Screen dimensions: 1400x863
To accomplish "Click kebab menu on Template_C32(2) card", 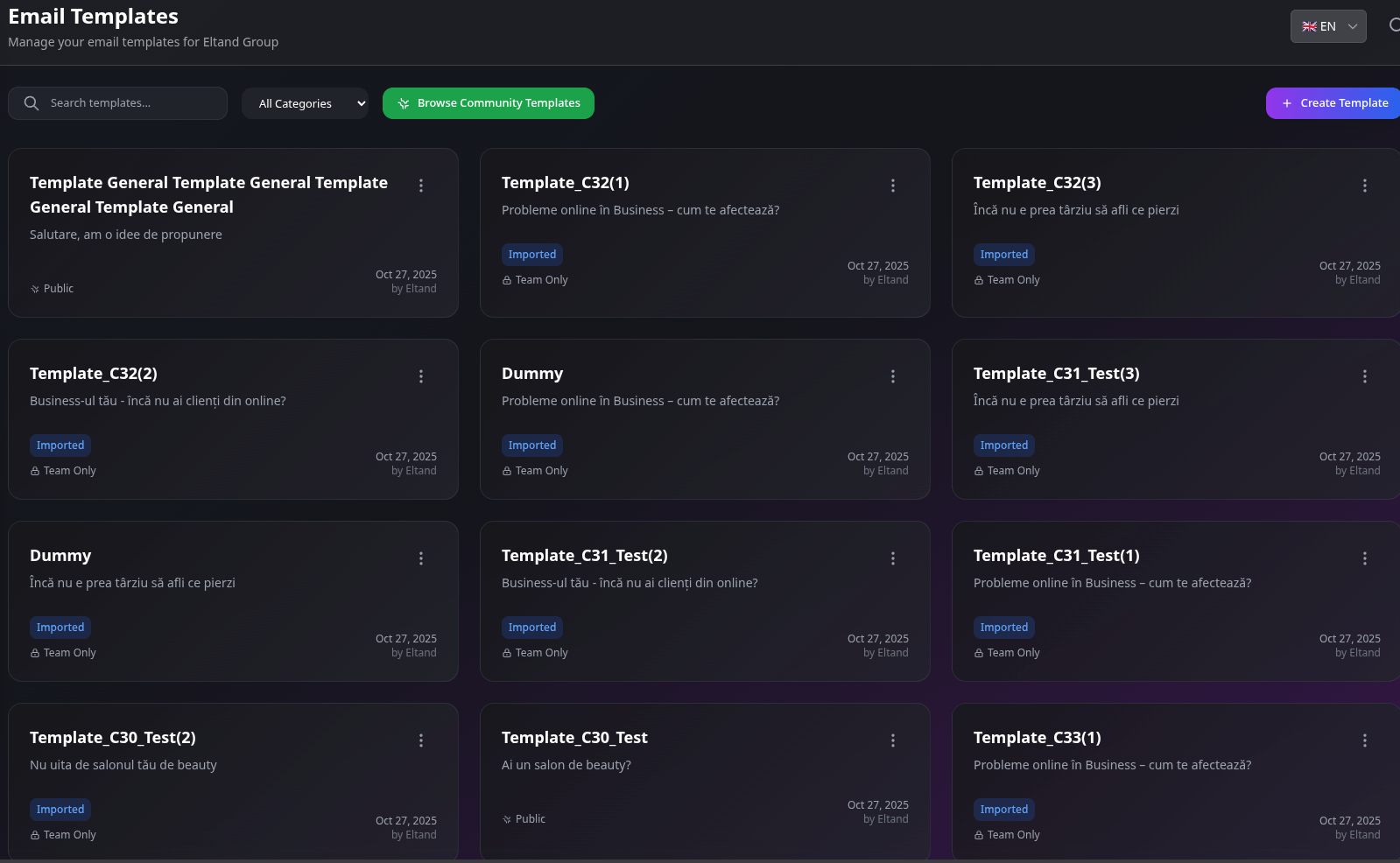I will (x=420, y=376).
